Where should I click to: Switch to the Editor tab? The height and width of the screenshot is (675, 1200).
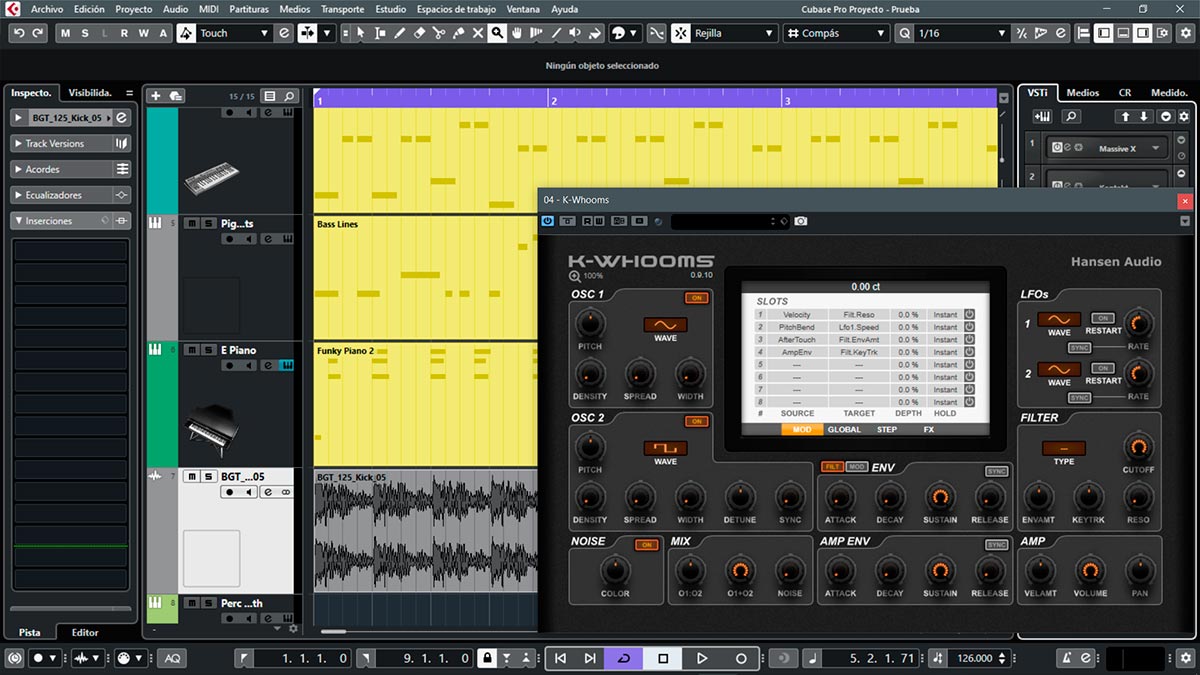[85, 632]
